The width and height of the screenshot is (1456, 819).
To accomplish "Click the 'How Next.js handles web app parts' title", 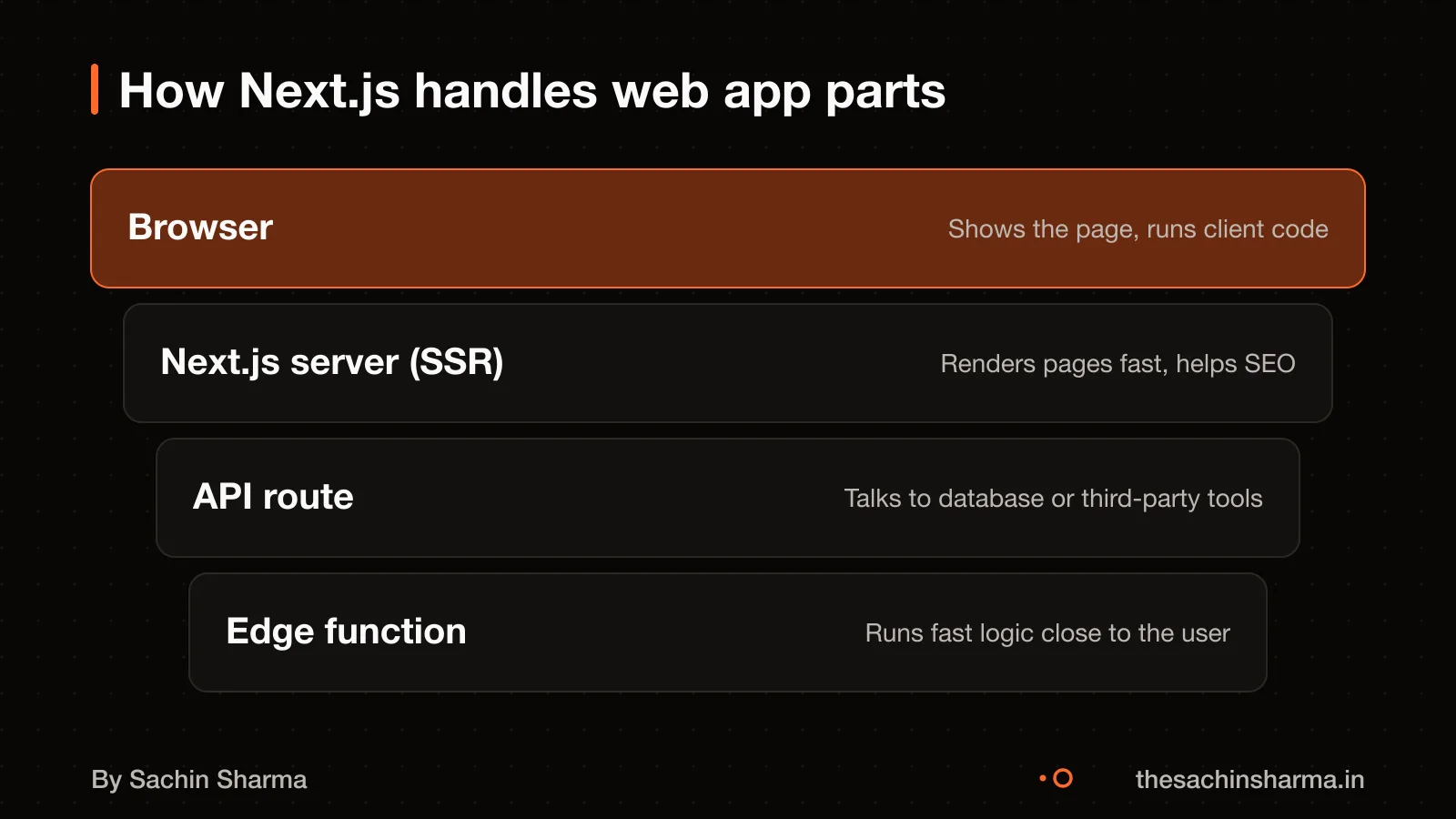I will coord(532,91).
